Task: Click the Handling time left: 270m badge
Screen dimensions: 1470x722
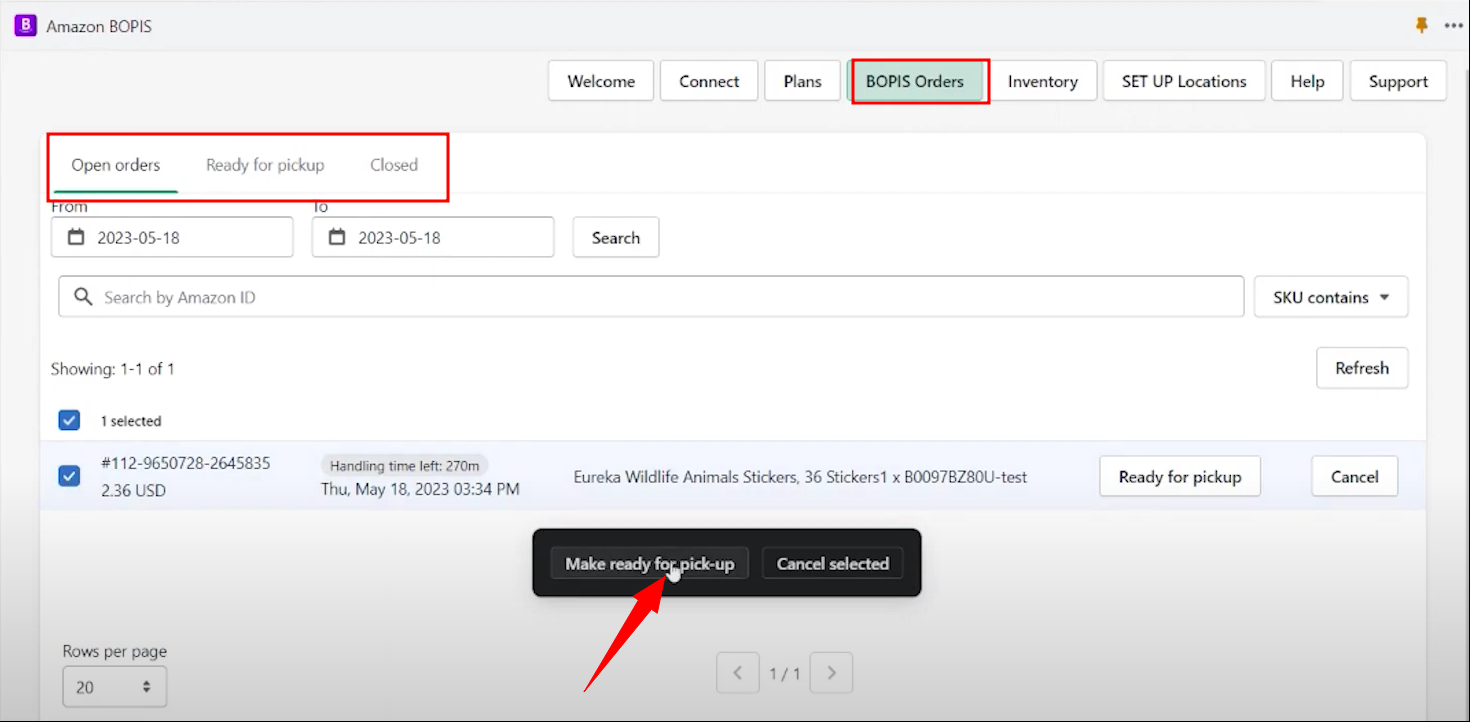Action: point(405,465)
